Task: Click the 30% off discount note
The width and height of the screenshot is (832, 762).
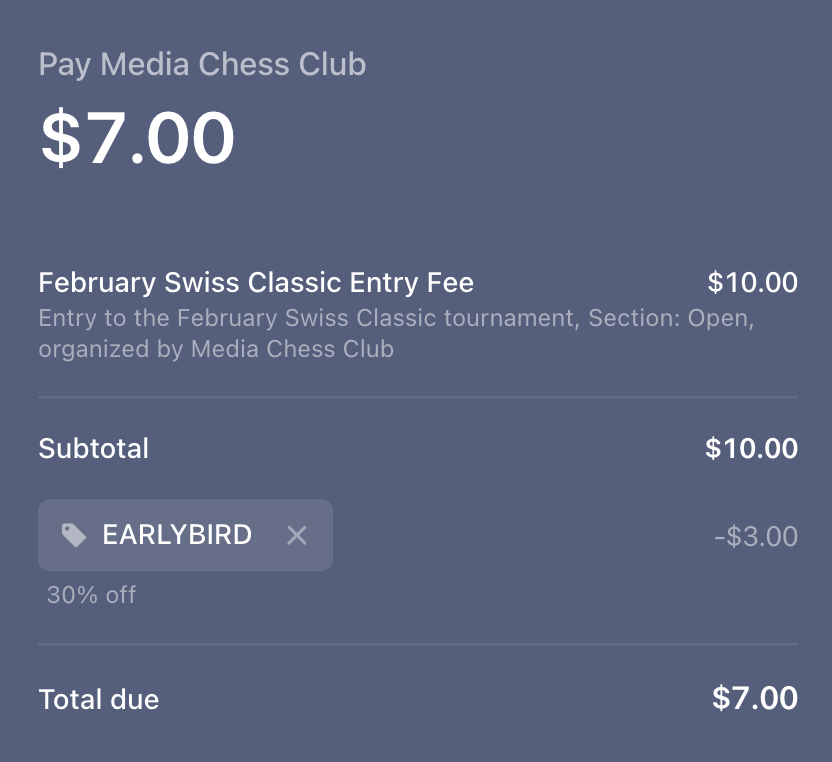Action: (91, 595)
